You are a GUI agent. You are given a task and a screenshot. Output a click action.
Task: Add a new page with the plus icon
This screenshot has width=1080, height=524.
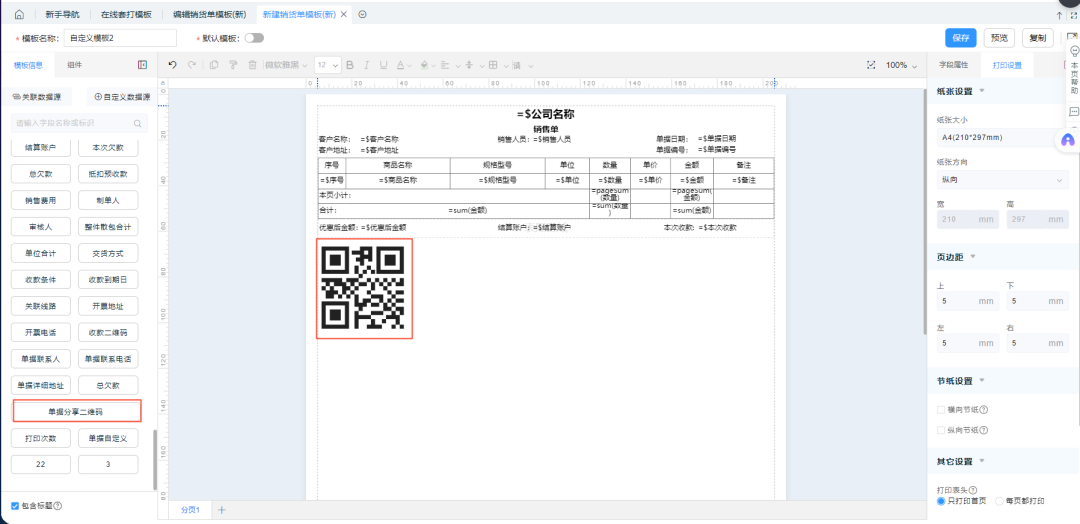pyautogui.click(x=222, y=510)
